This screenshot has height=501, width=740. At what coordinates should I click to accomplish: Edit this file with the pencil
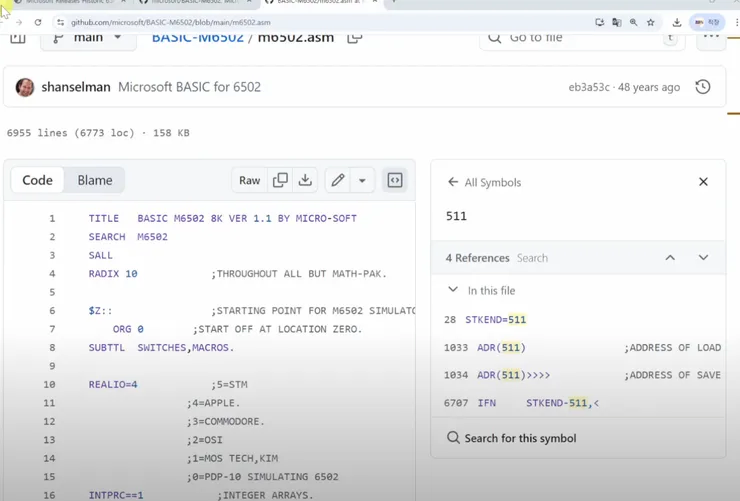pos(337,180)
